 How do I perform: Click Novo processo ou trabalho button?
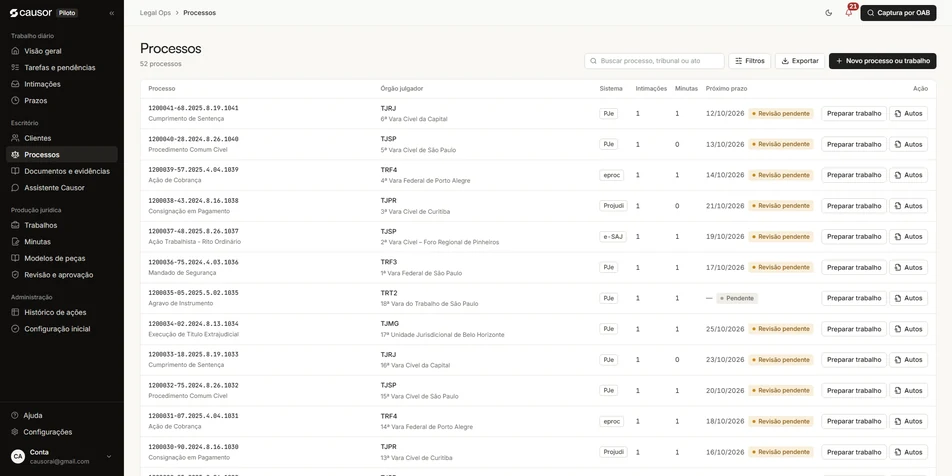pos(883,61)
